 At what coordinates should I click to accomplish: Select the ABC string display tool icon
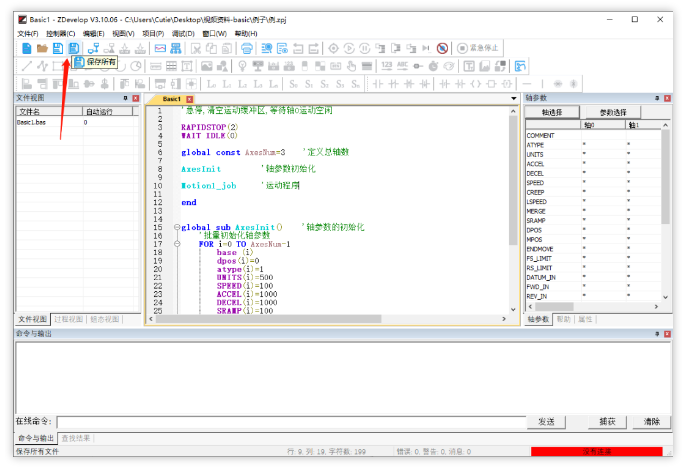402,66
